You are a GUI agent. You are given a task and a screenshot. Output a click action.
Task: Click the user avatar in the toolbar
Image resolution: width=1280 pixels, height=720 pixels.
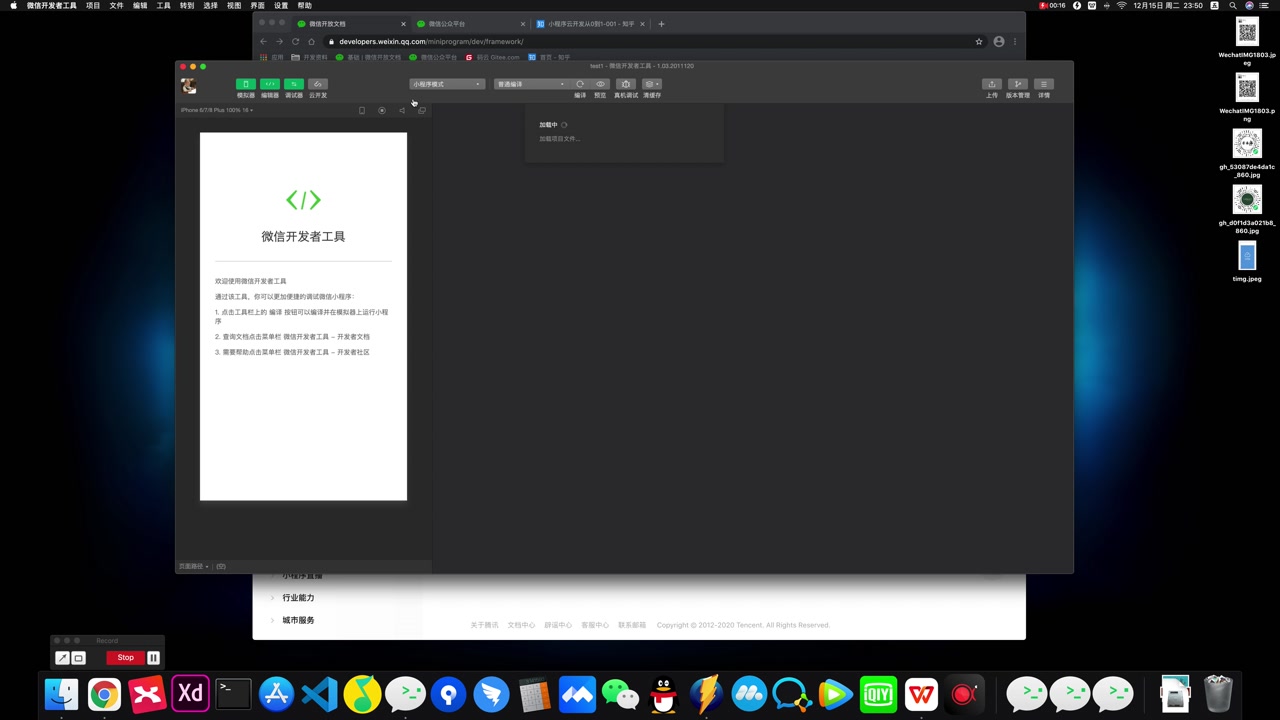(x=188, y=87)
